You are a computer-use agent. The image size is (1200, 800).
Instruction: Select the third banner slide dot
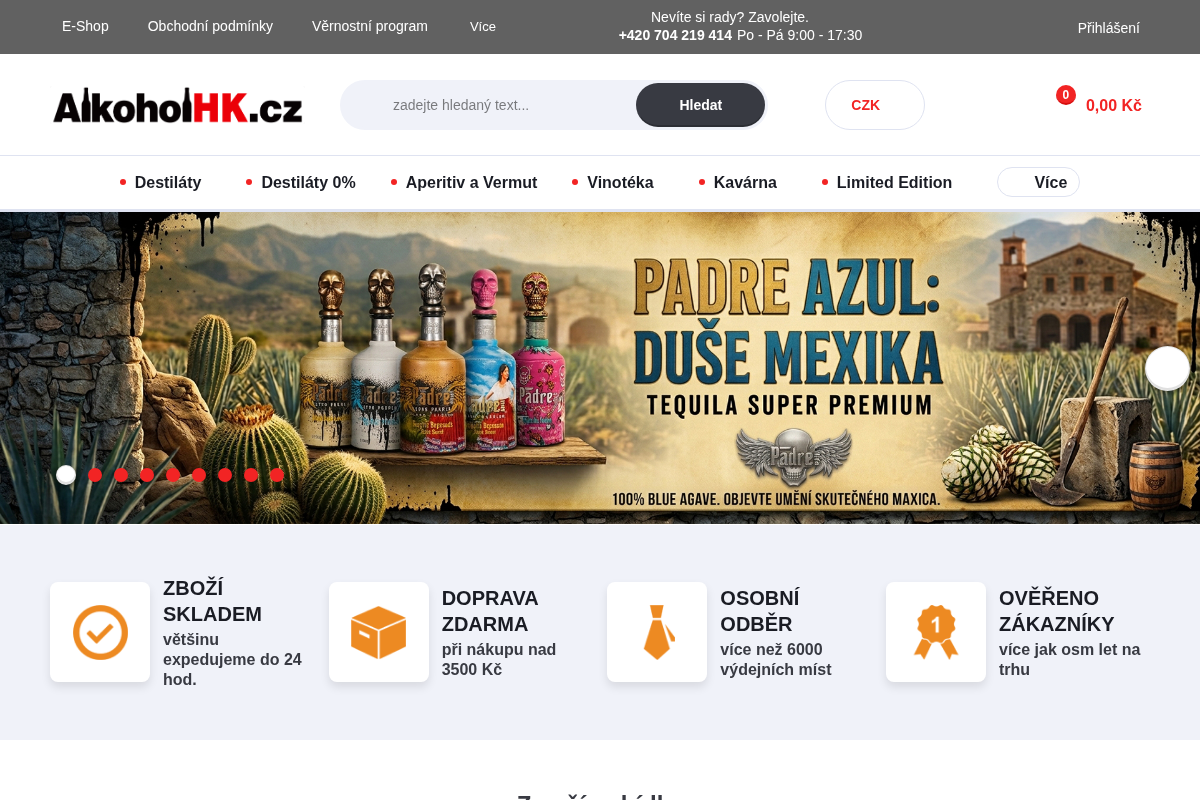(121, 475)
